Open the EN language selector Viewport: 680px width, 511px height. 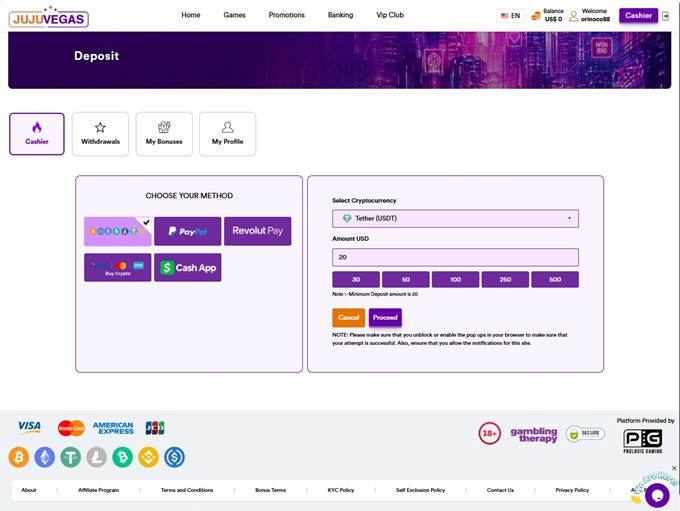pos(510,16)
